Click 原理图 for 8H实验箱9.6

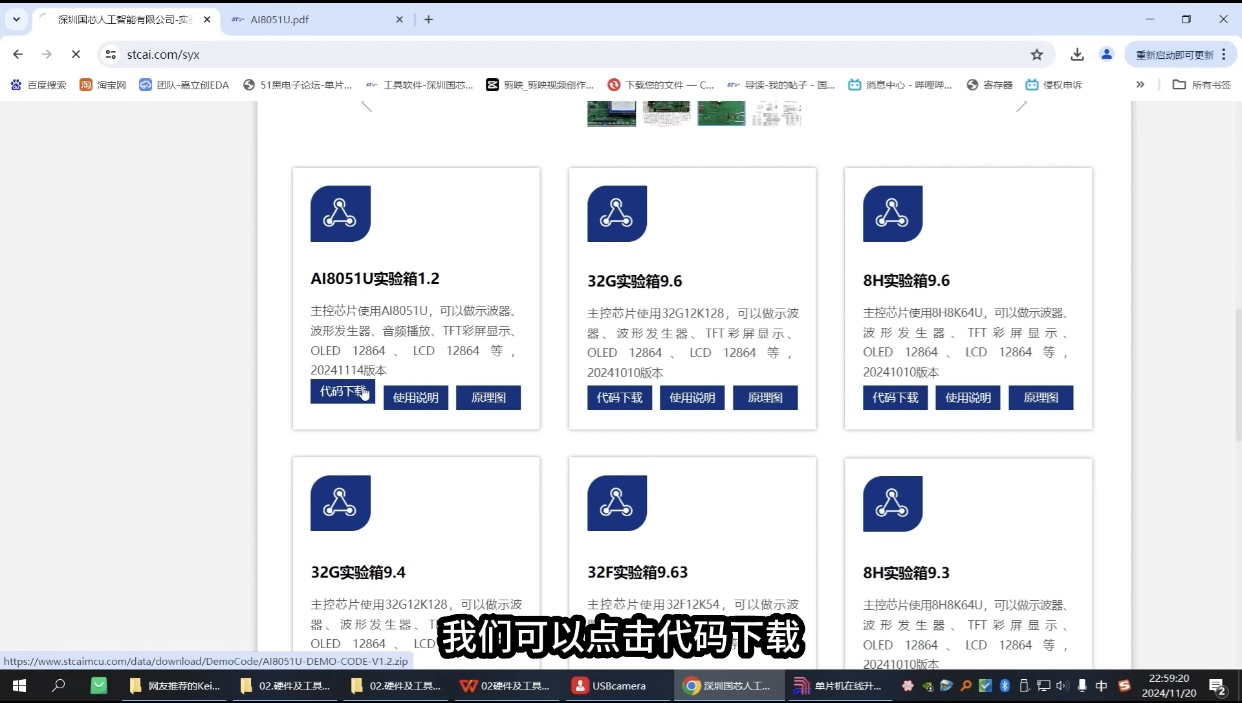click(x=1041, y=398)
